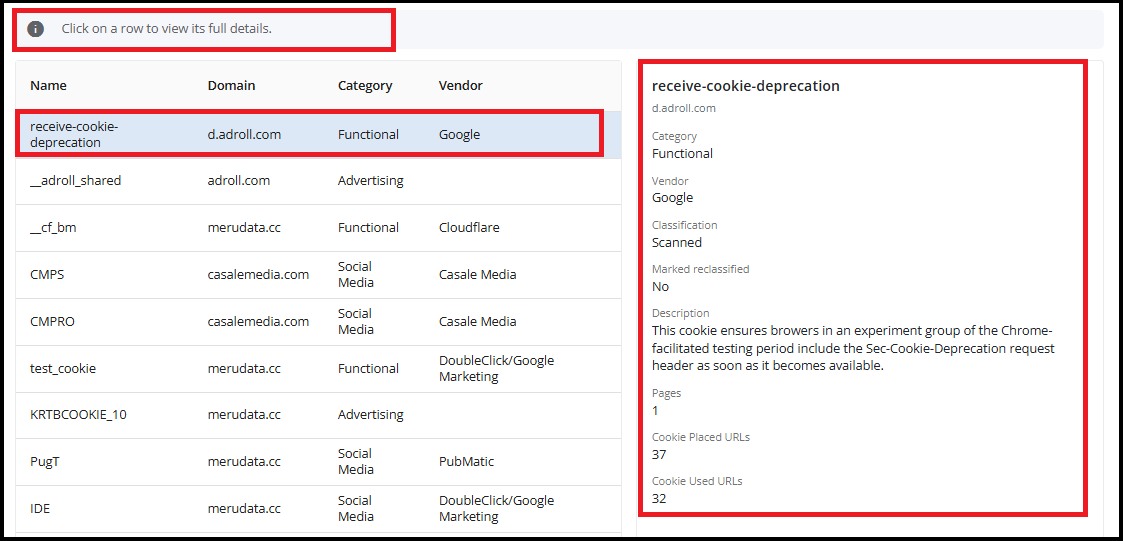Viewport: 1123px width, 541px height.
Task: Open the CMPS cookie row
Action: click(x=319, y=274)
